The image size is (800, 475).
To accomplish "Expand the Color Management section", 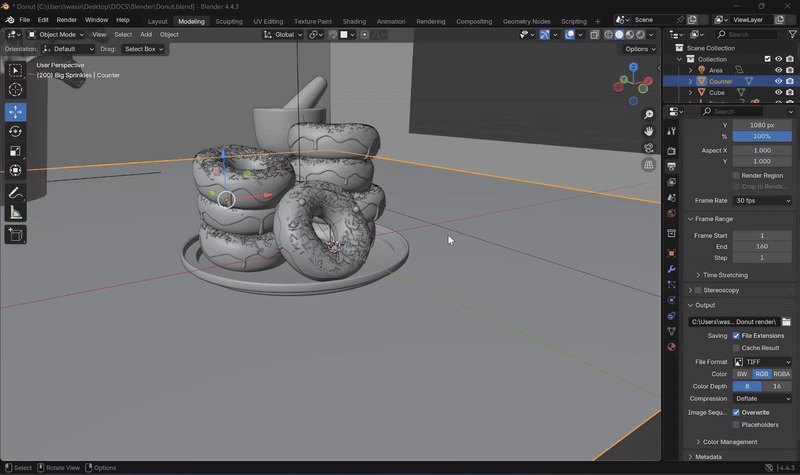I will coord(730,442).
